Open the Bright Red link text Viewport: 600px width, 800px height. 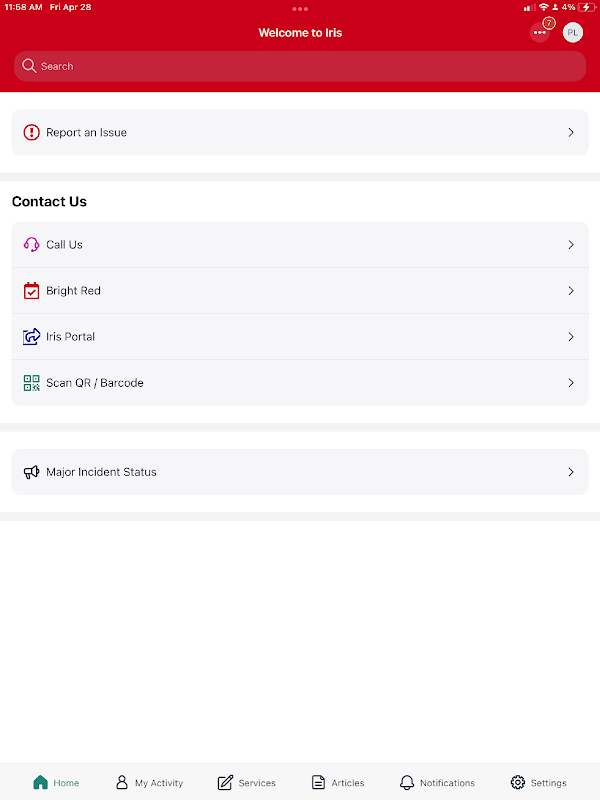73,290
